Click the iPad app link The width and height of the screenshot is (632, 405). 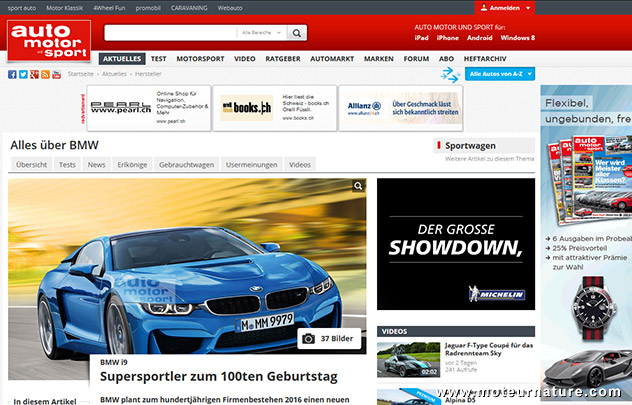pyautogui.click(x=421, y=38)
